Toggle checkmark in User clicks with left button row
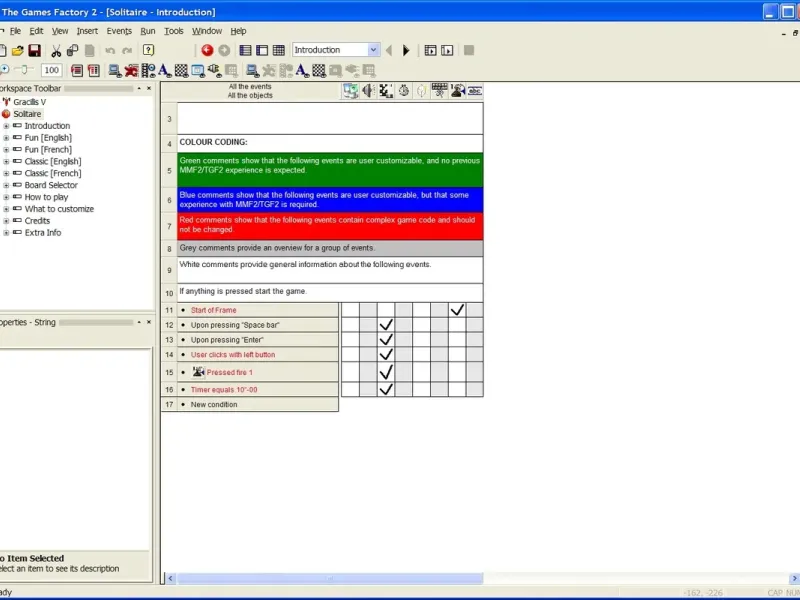The height and width of the screenshot is (600, 800). click(386, 354)
